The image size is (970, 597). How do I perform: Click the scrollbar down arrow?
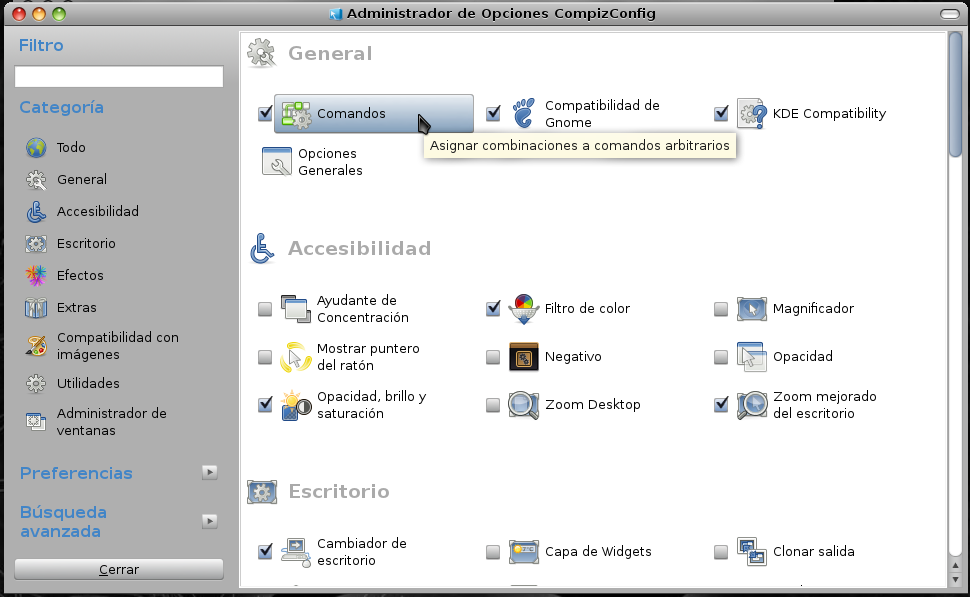tap(956, 580)
